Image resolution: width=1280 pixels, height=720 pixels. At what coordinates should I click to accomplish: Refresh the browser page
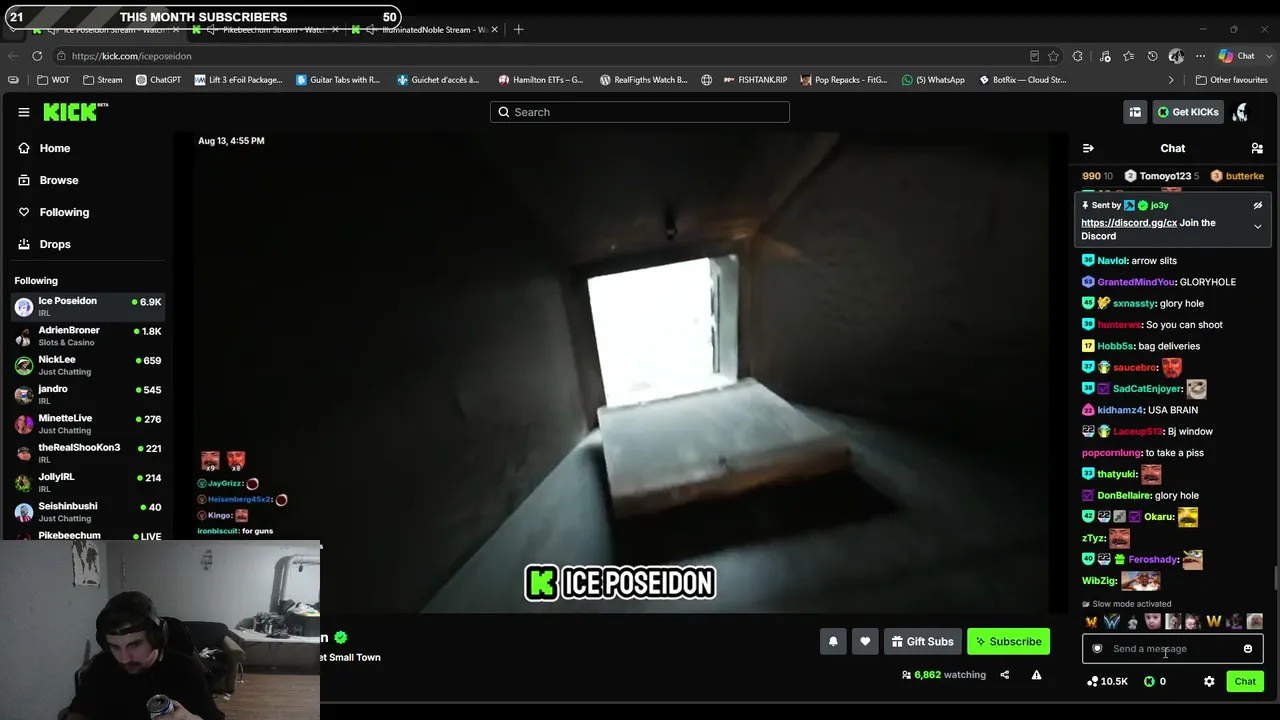(37, 56)
